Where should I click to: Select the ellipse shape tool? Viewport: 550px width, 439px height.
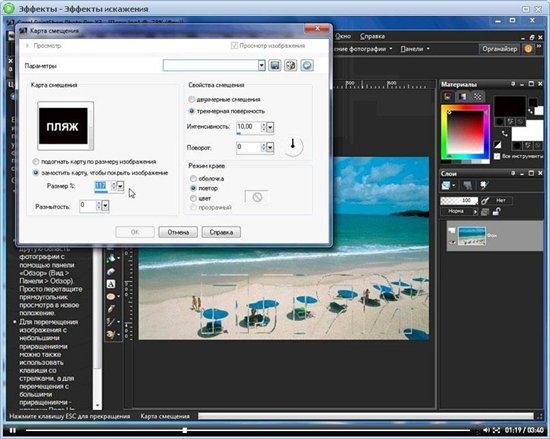pos(111,297)
